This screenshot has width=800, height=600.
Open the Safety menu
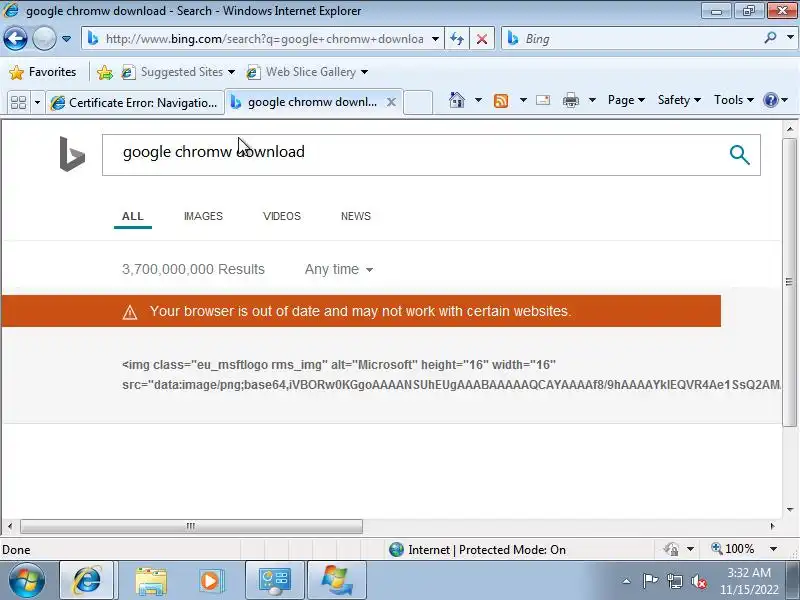pyautogui.click(x=679, y=100)
